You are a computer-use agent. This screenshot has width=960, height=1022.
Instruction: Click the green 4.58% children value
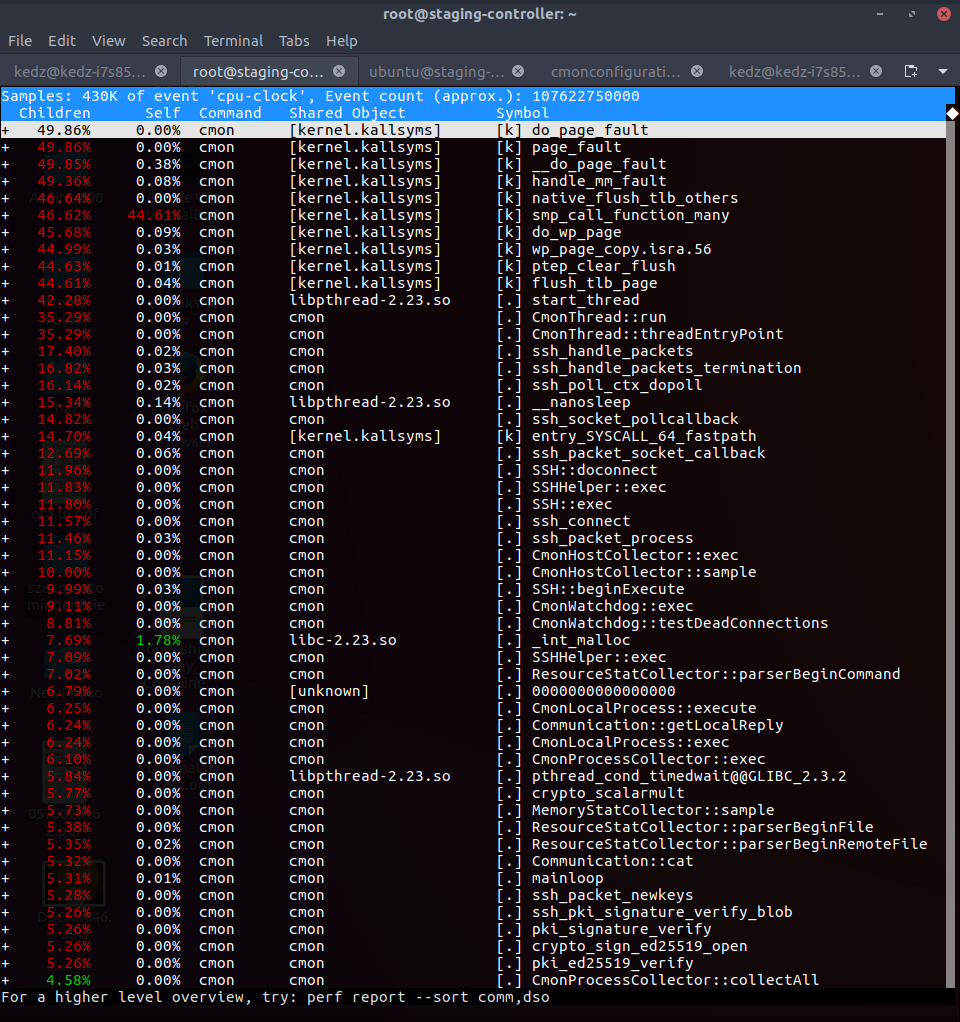(x=68, y=980)
